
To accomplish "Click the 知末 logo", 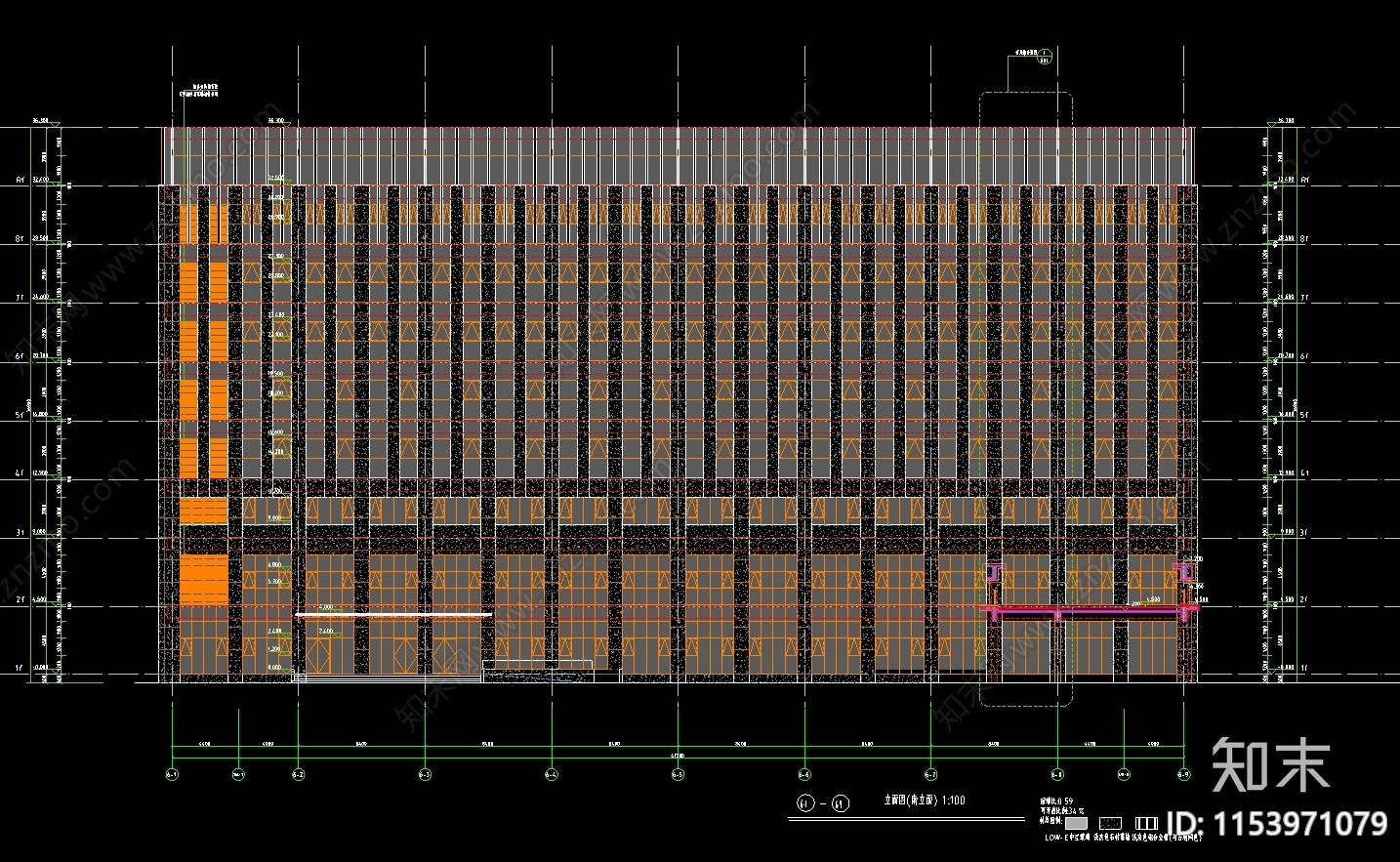I will pyautogui.click(x=1271, y=765).
